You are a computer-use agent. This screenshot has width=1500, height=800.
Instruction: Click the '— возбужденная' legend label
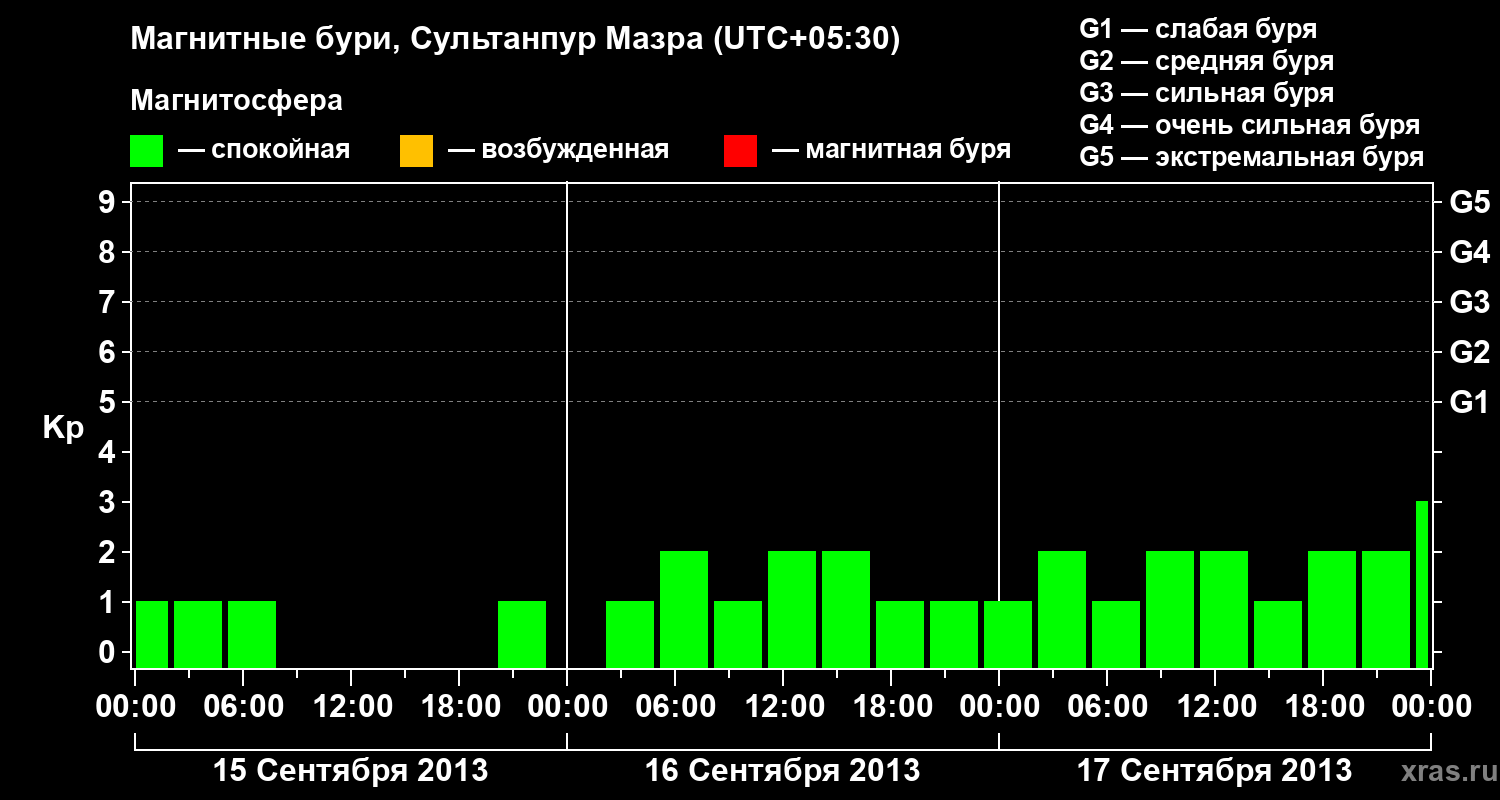(x=558, y=150)
